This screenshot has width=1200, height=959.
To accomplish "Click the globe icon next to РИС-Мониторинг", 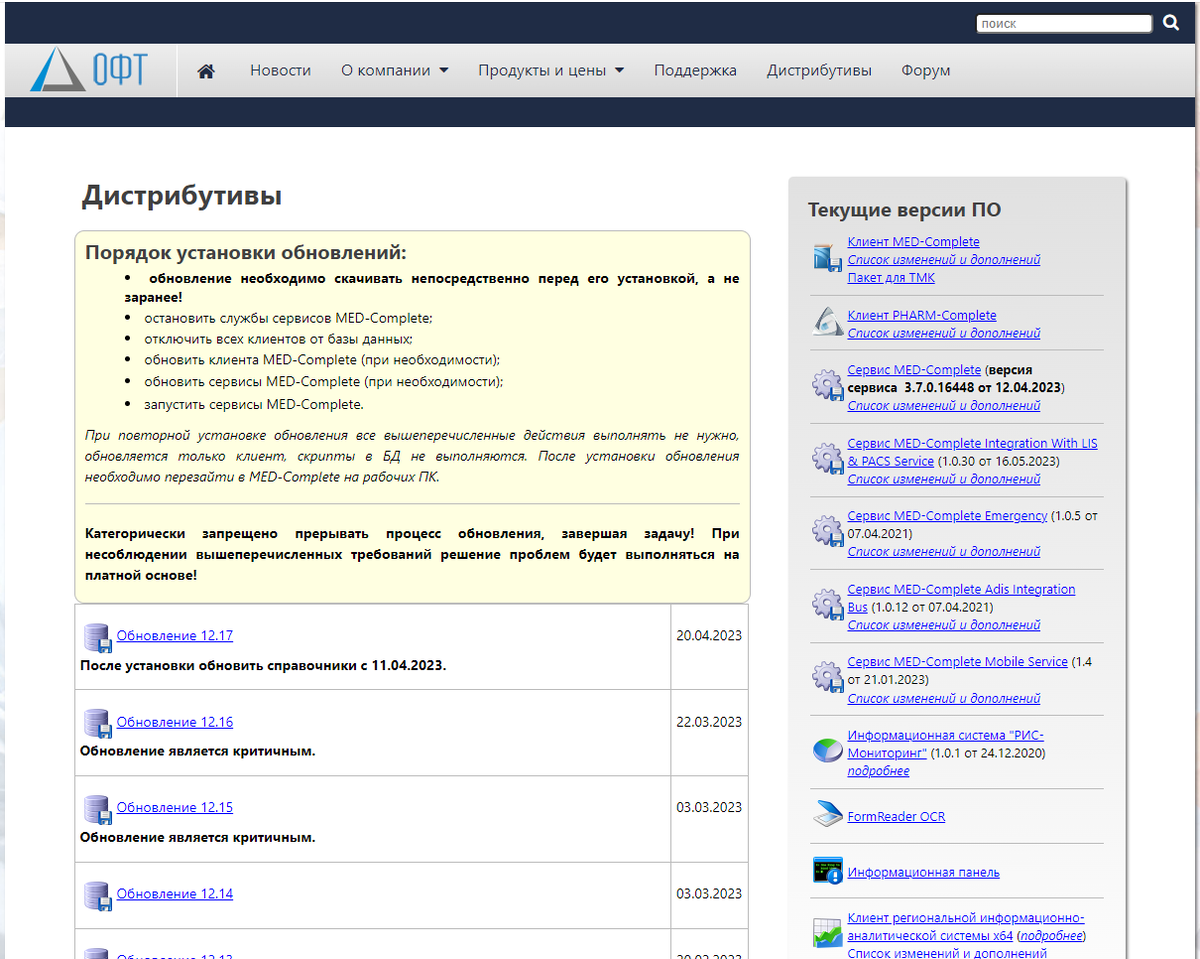I will tap(826, 749).
